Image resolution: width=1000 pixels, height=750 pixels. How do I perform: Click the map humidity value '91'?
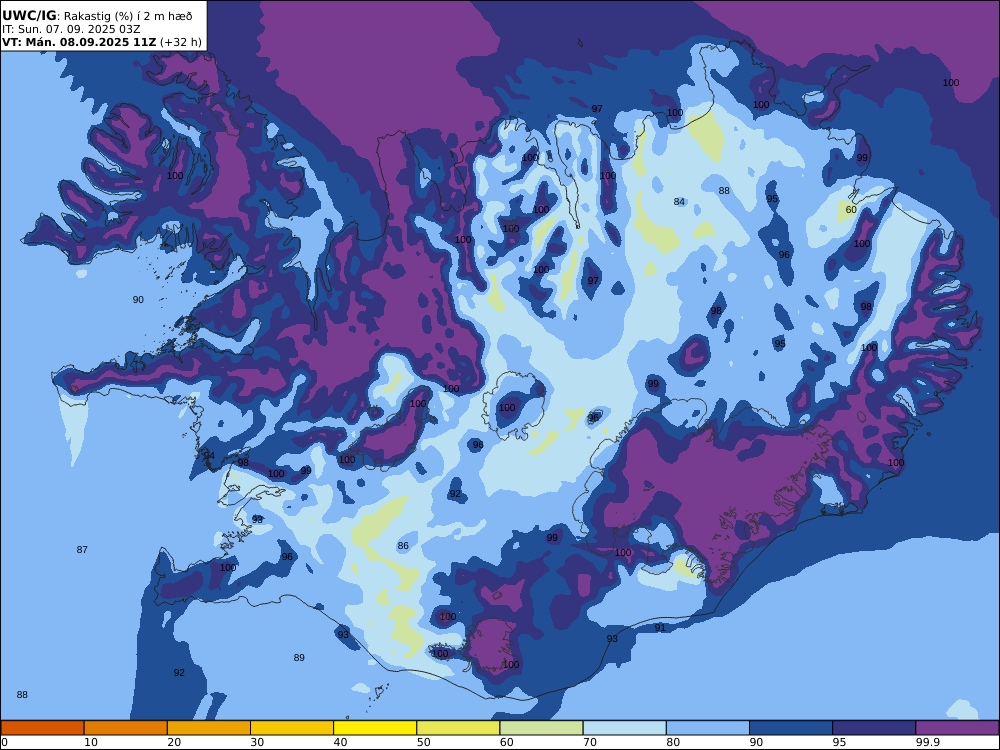660,628
